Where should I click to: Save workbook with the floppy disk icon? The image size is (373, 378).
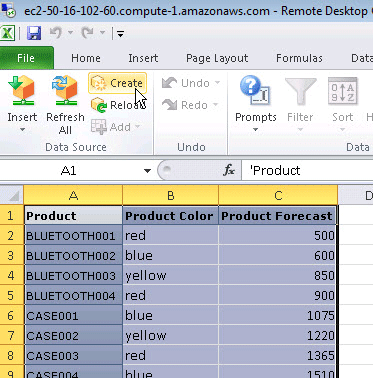34,33
